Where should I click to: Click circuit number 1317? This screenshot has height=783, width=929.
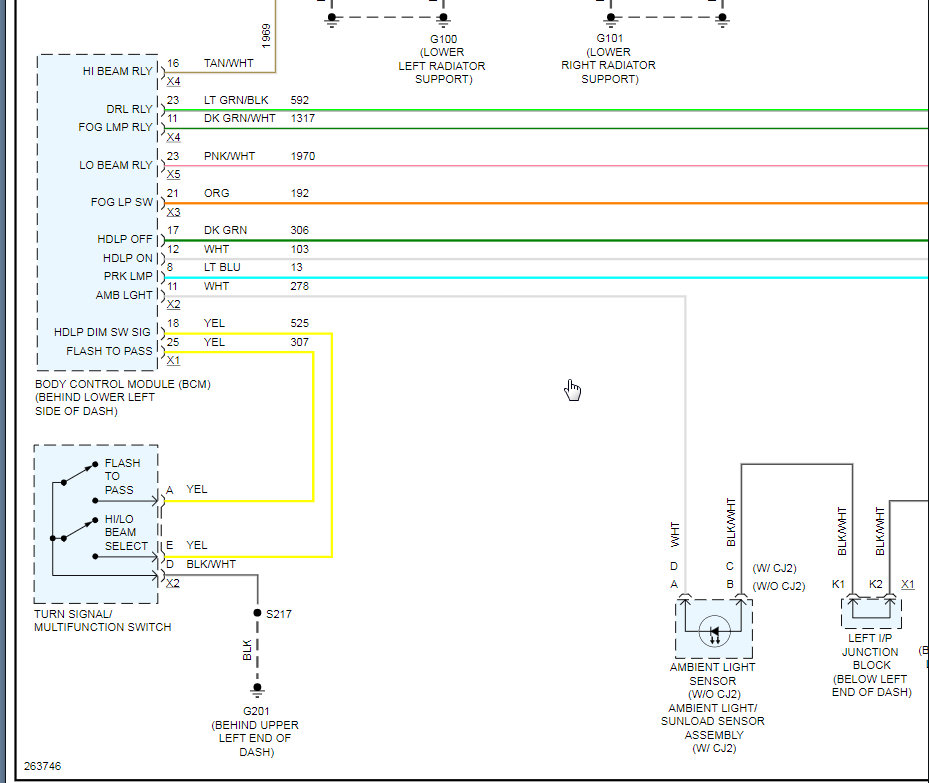[x=303, y=118]
